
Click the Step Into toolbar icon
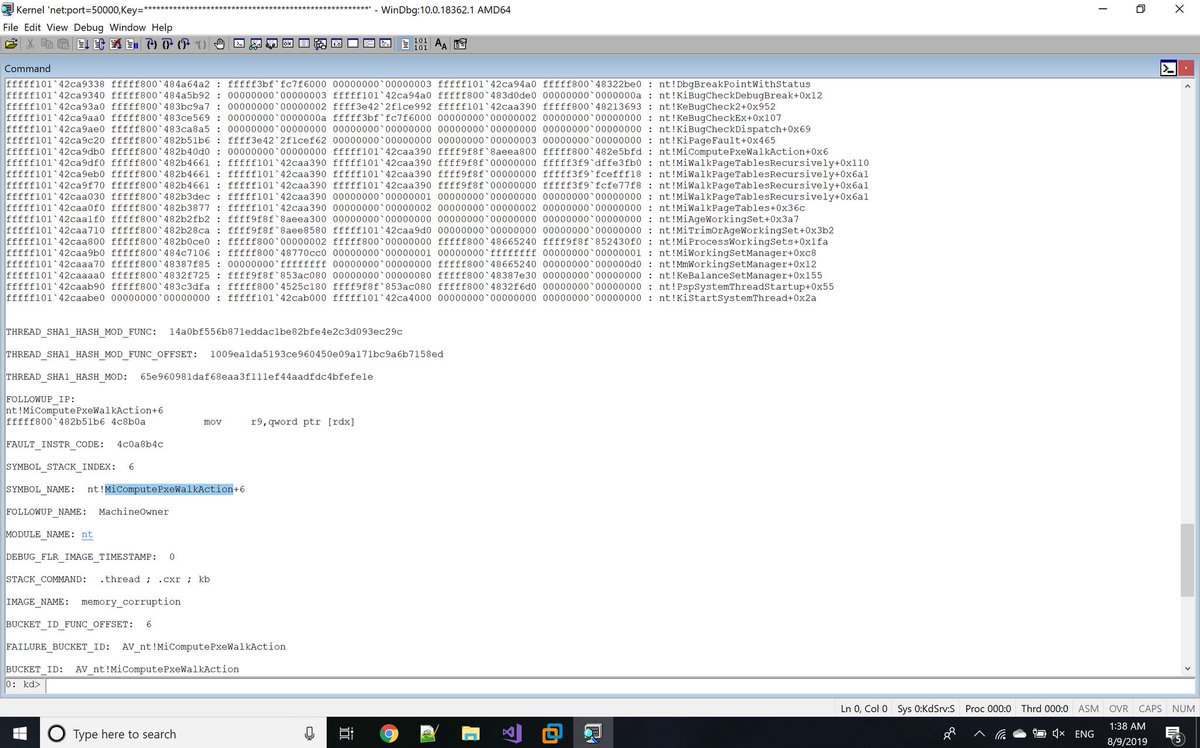[151, 44]
